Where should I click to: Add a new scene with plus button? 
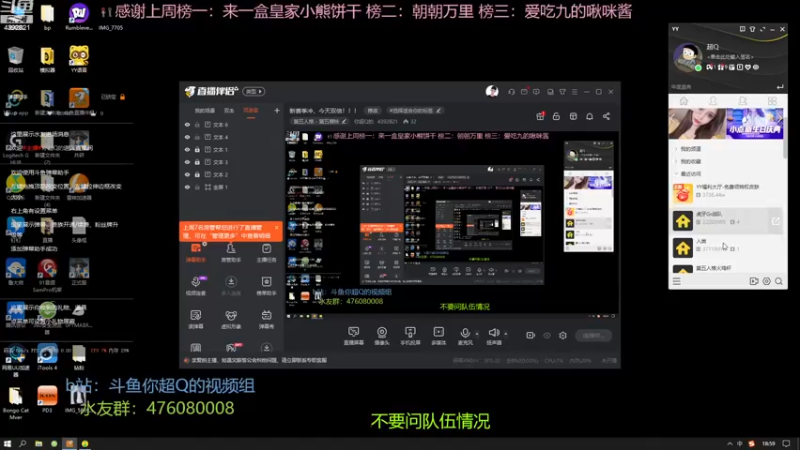(x=277, y=110)
